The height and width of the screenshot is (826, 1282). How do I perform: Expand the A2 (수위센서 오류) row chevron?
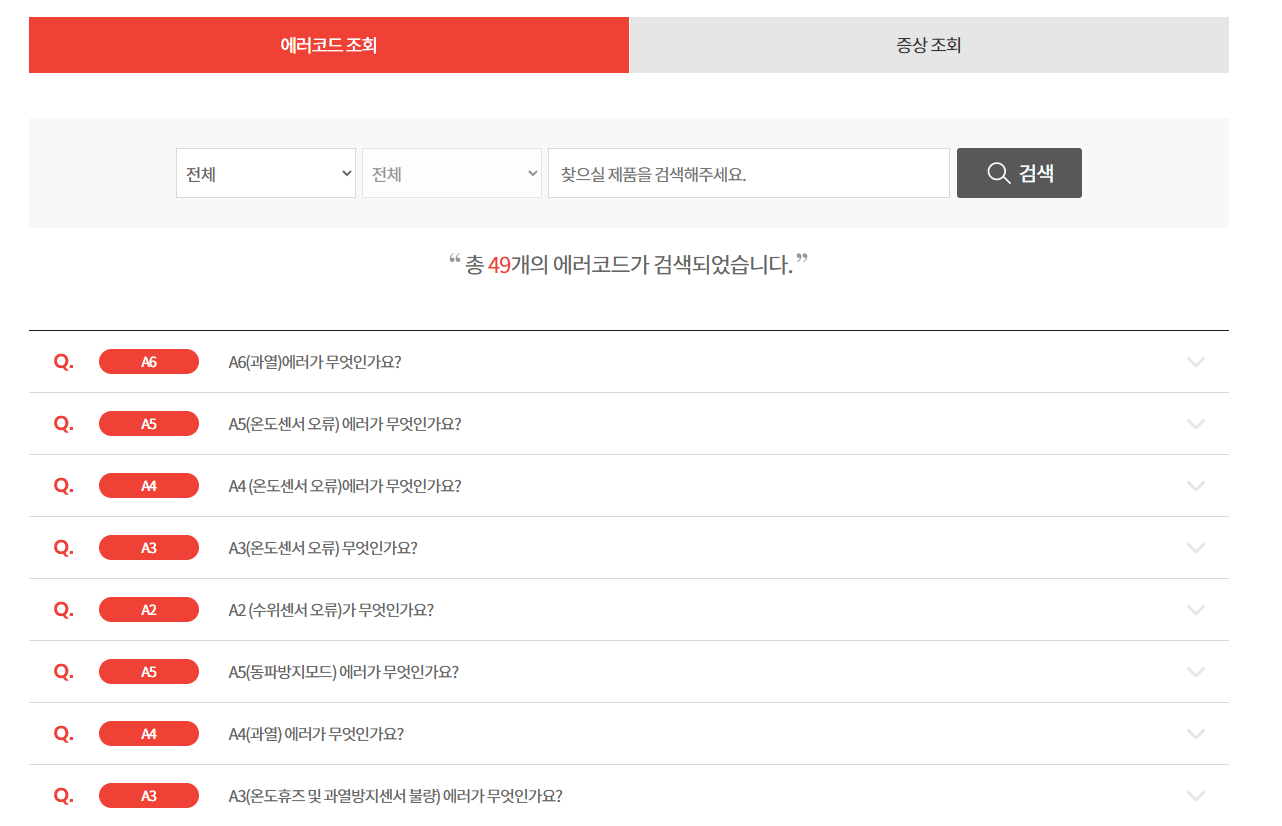[1196, 610]
